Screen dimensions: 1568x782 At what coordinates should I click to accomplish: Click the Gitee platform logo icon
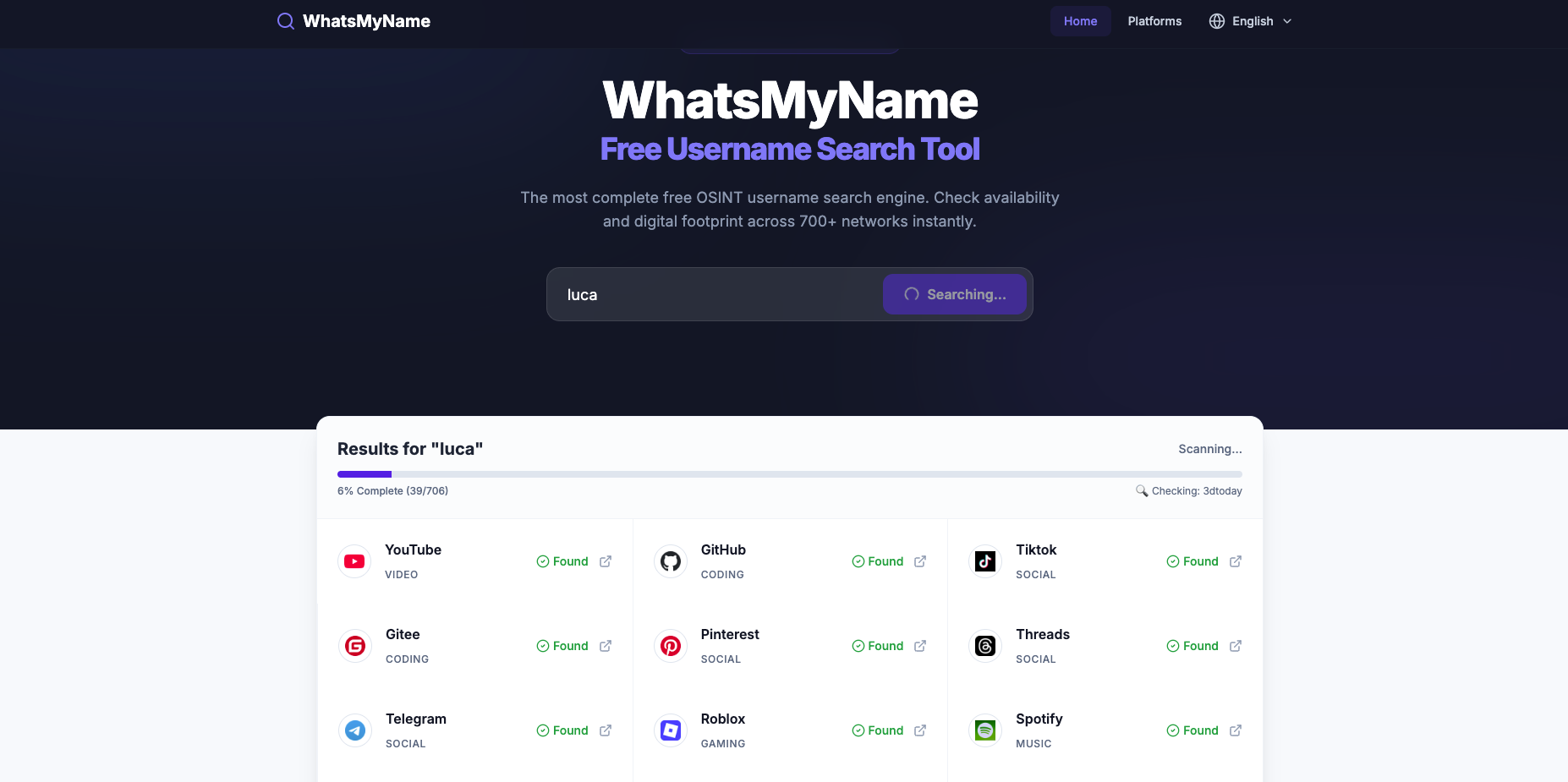(355, 646)
